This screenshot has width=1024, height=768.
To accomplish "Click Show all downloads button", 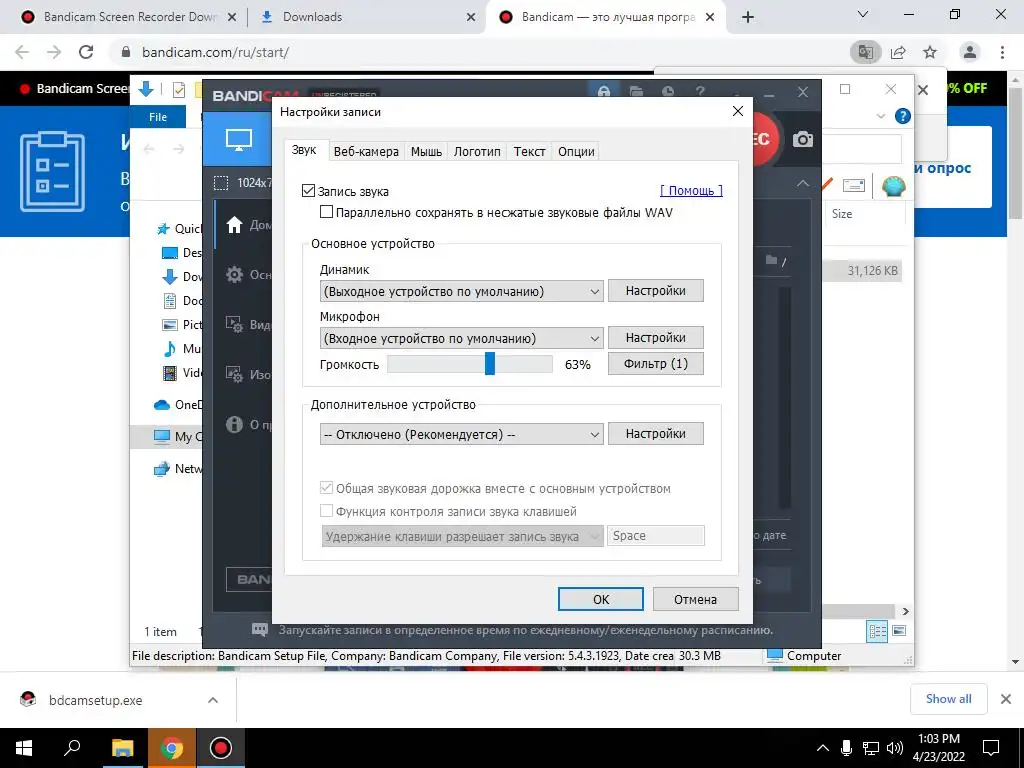I will point(948,699).
